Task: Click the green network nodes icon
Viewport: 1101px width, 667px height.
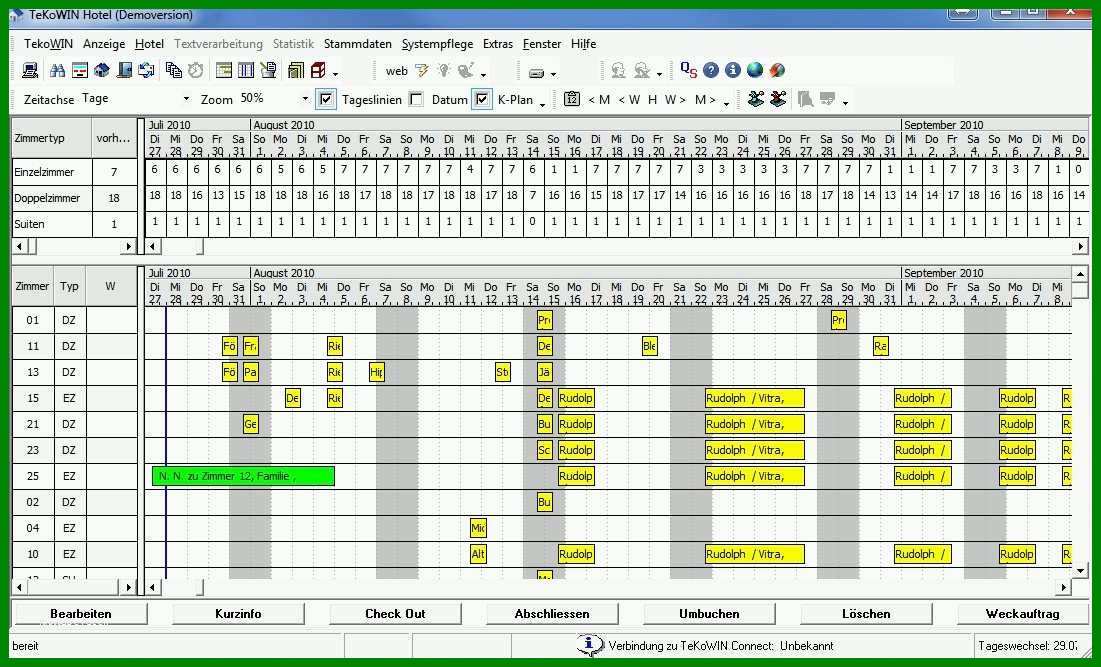Action: click(x=756, y=99)
